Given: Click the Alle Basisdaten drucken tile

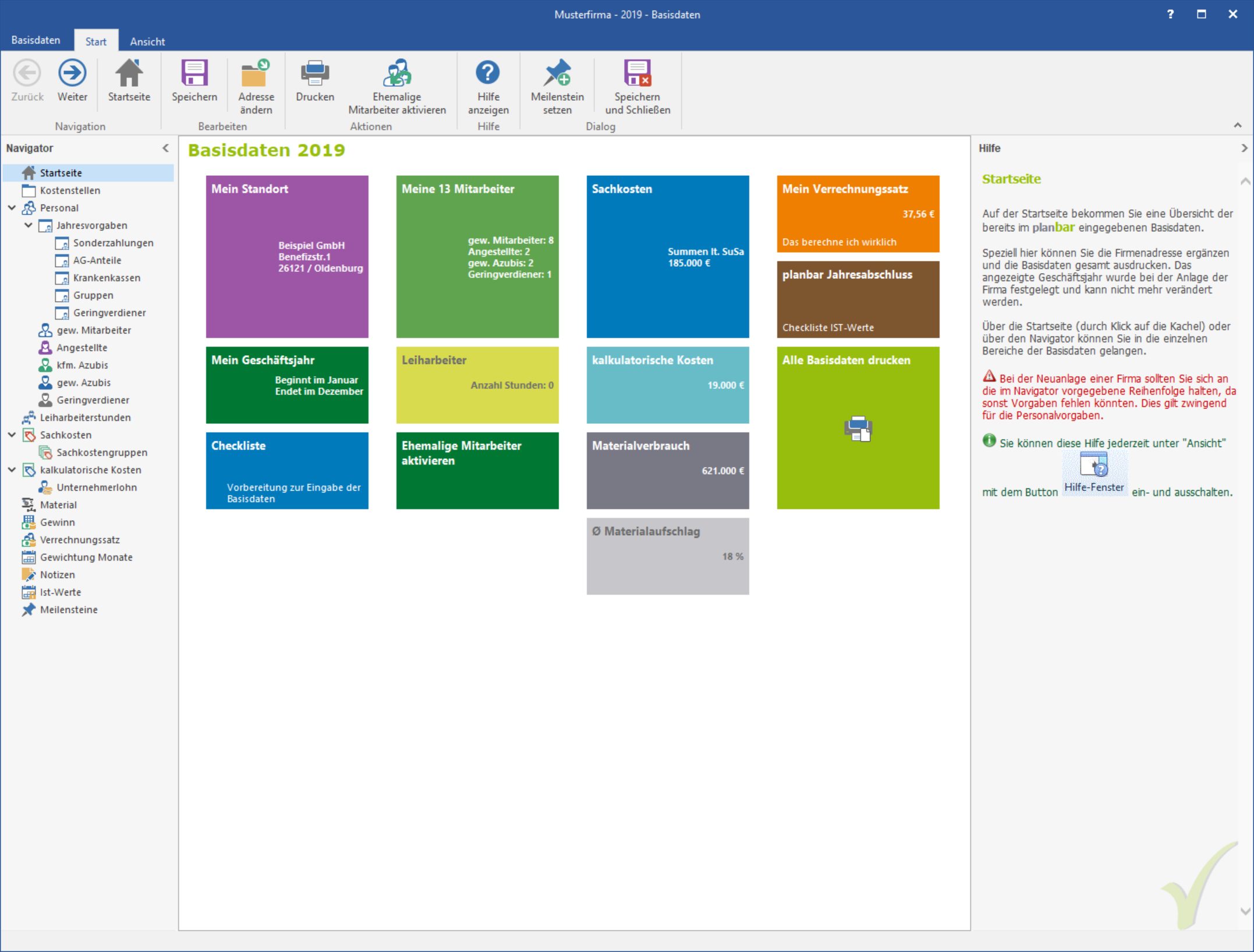Looking at the screenshot, I should pos(858,428).
